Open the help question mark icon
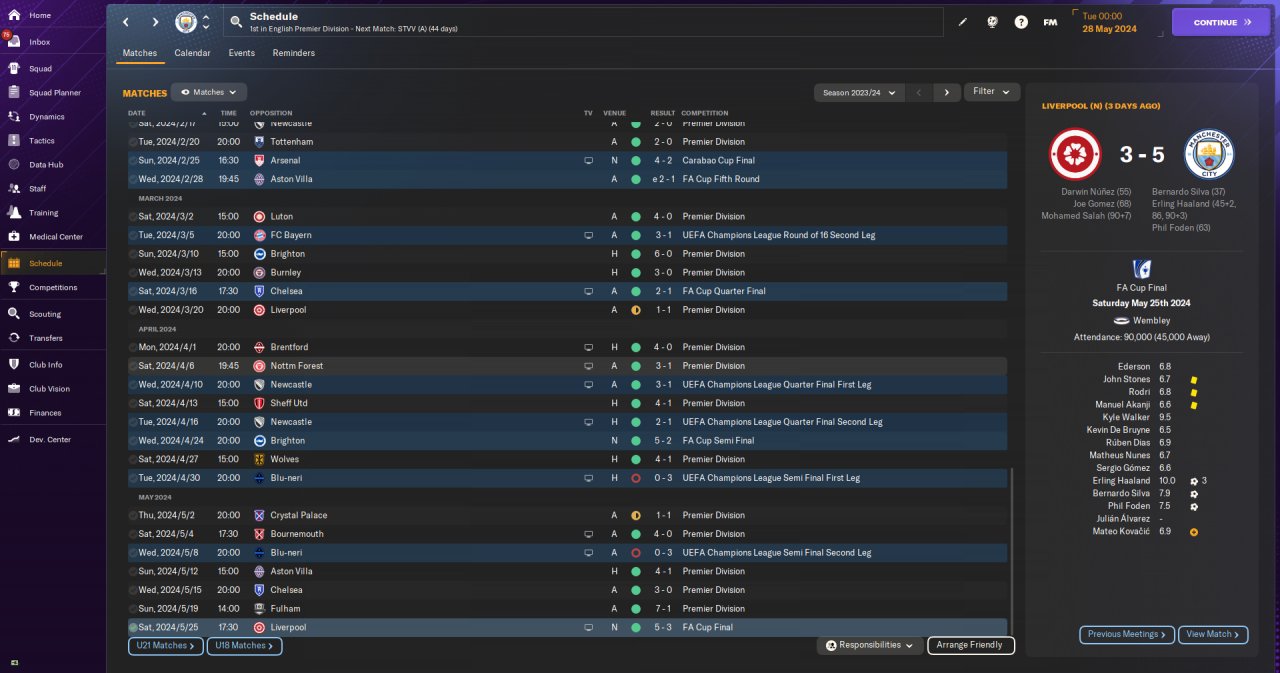The width and height of the screenshot is (1280, 673). [x=1021, y=22]
